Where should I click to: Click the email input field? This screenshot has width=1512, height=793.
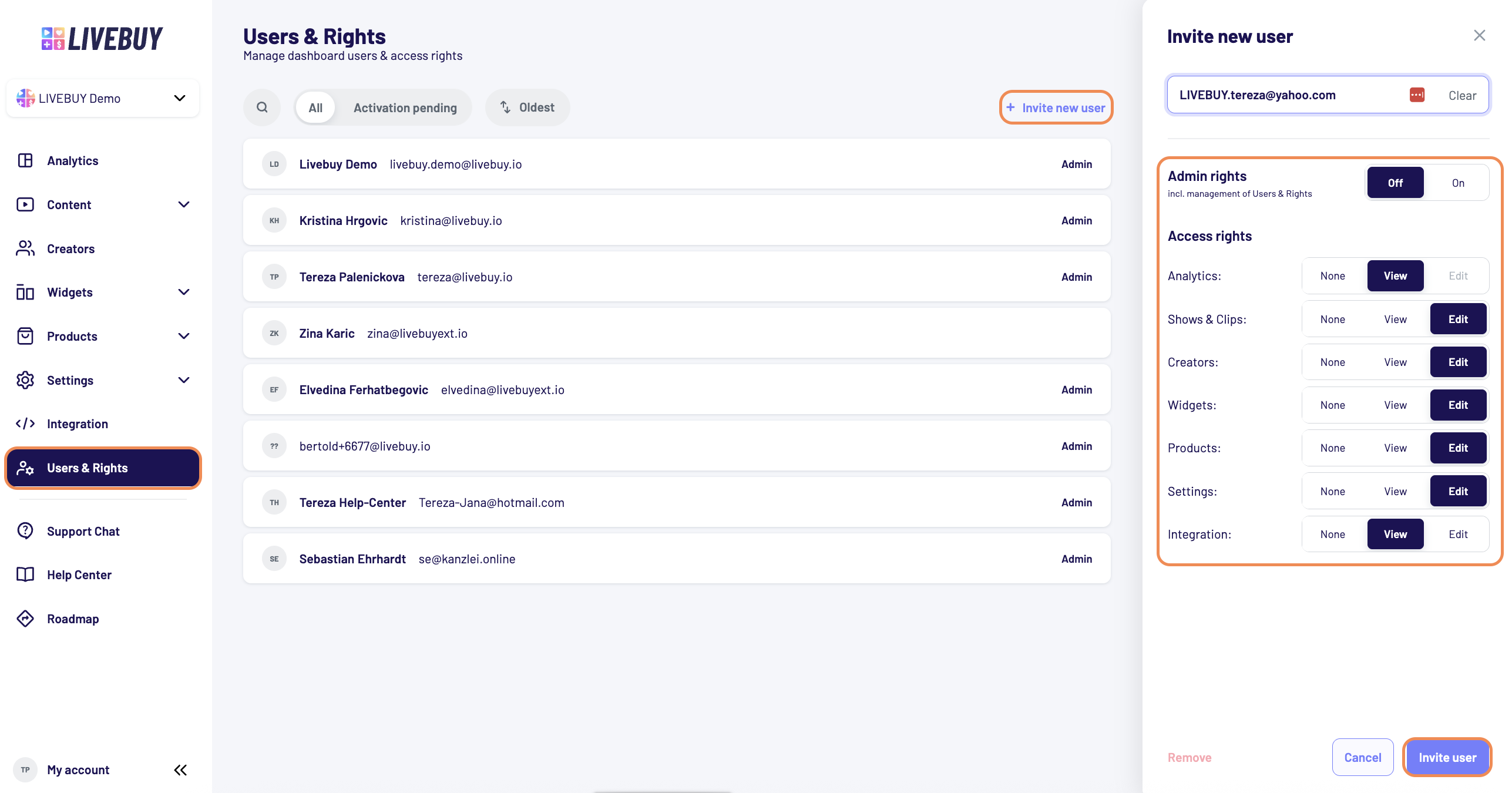(1328, 95)
